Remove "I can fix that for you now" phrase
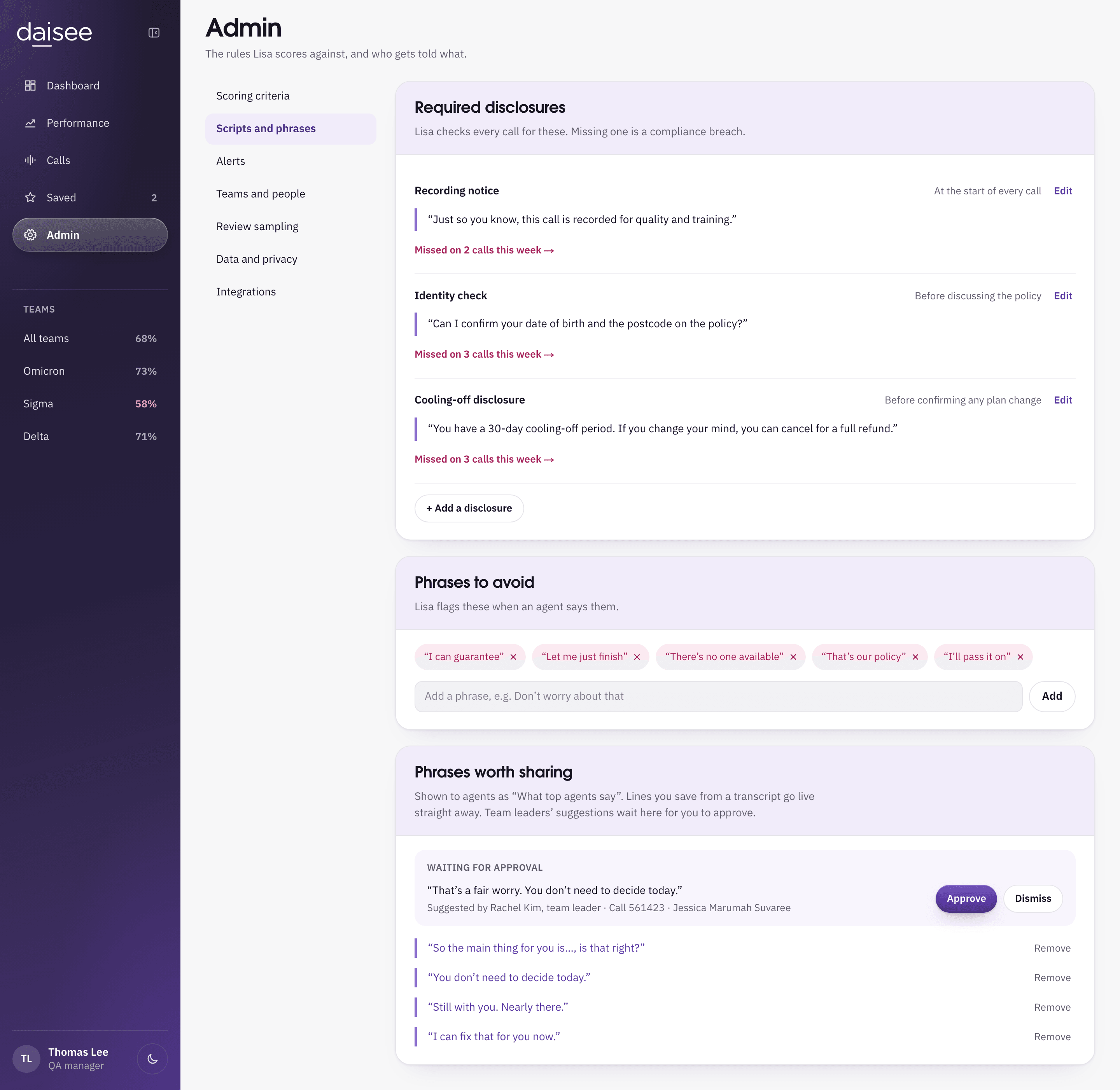Image resolution: width=1120 pixels, height=1090 pixels. [1052, 1037]
